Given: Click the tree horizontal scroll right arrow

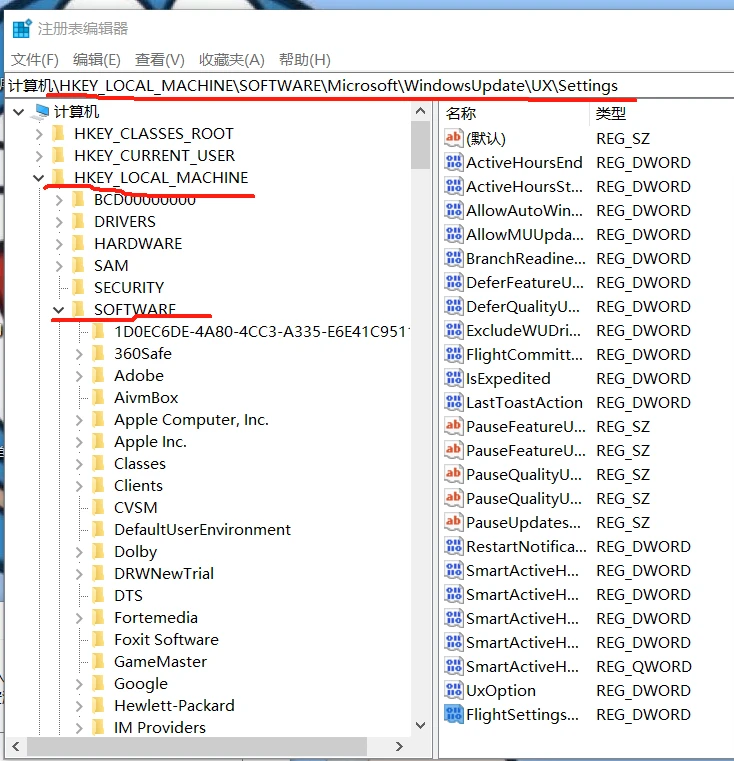Looking at the screenshot, I should coord(399,746).
